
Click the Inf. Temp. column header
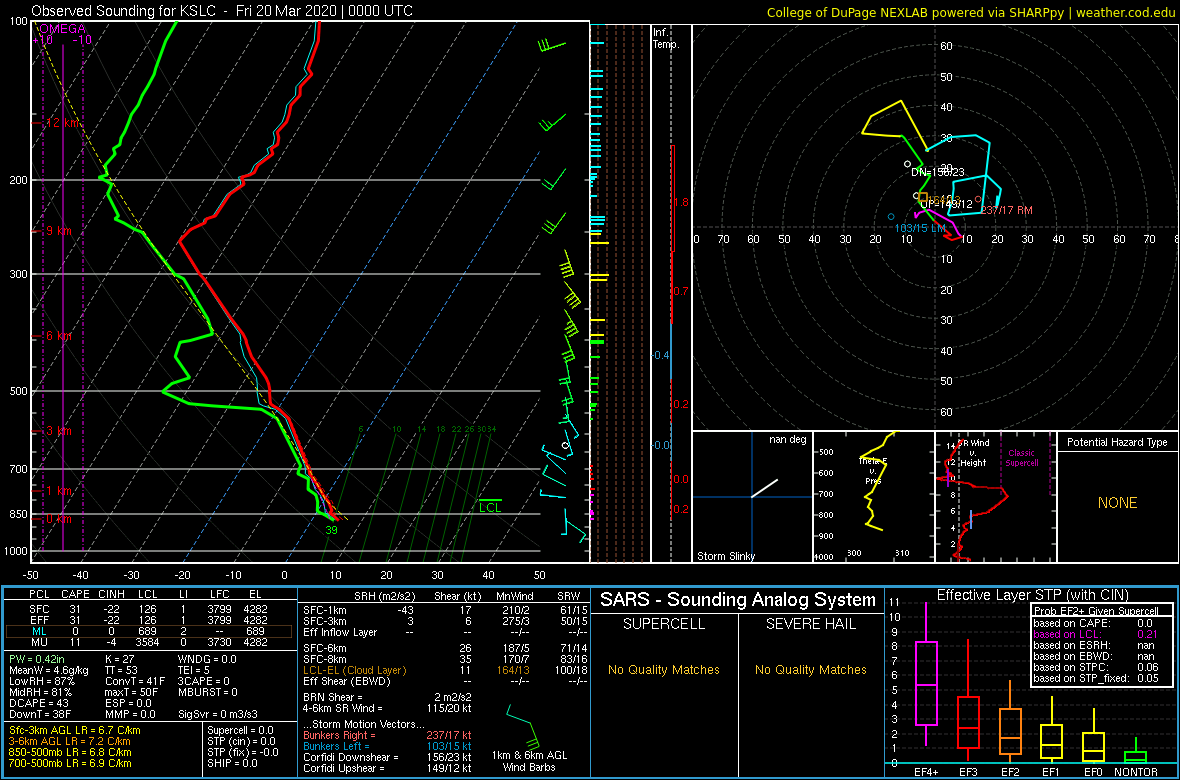click(x=666, y=39)
